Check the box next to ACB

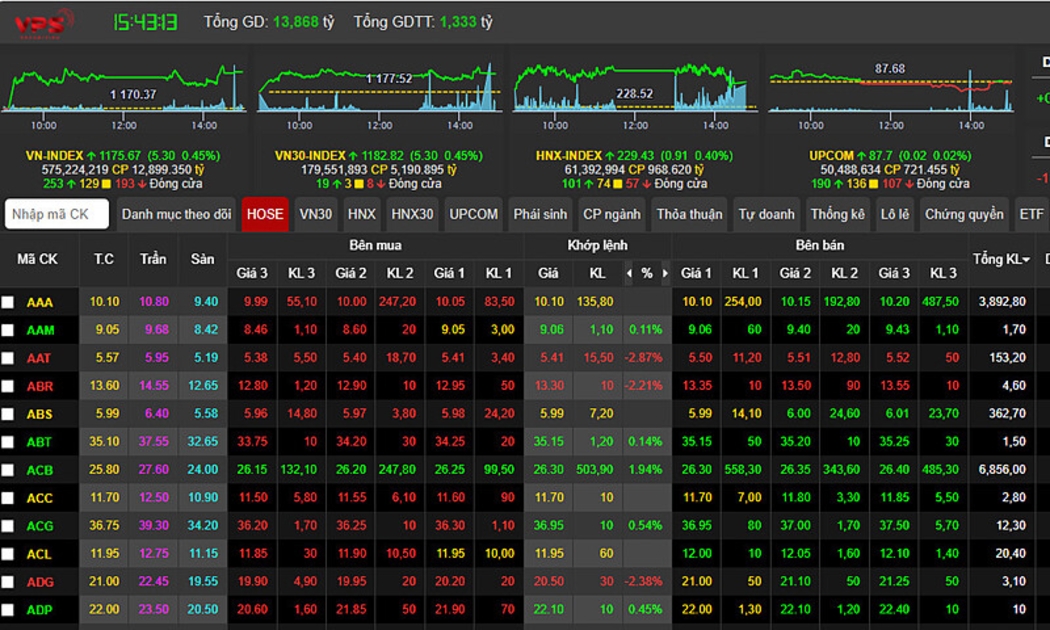8,470
